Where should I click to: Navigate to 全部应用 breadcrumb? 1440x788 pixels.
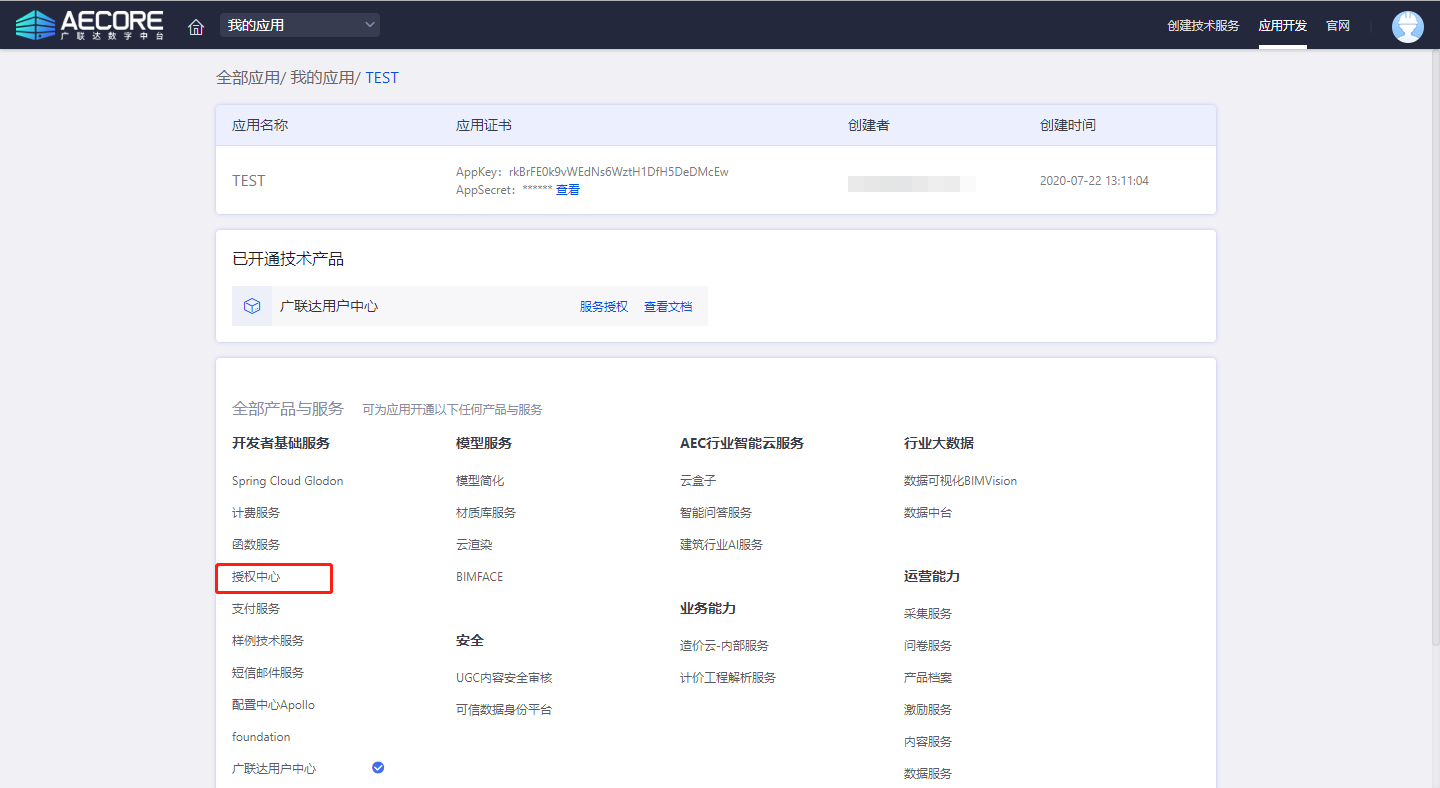tap(247, 78)
